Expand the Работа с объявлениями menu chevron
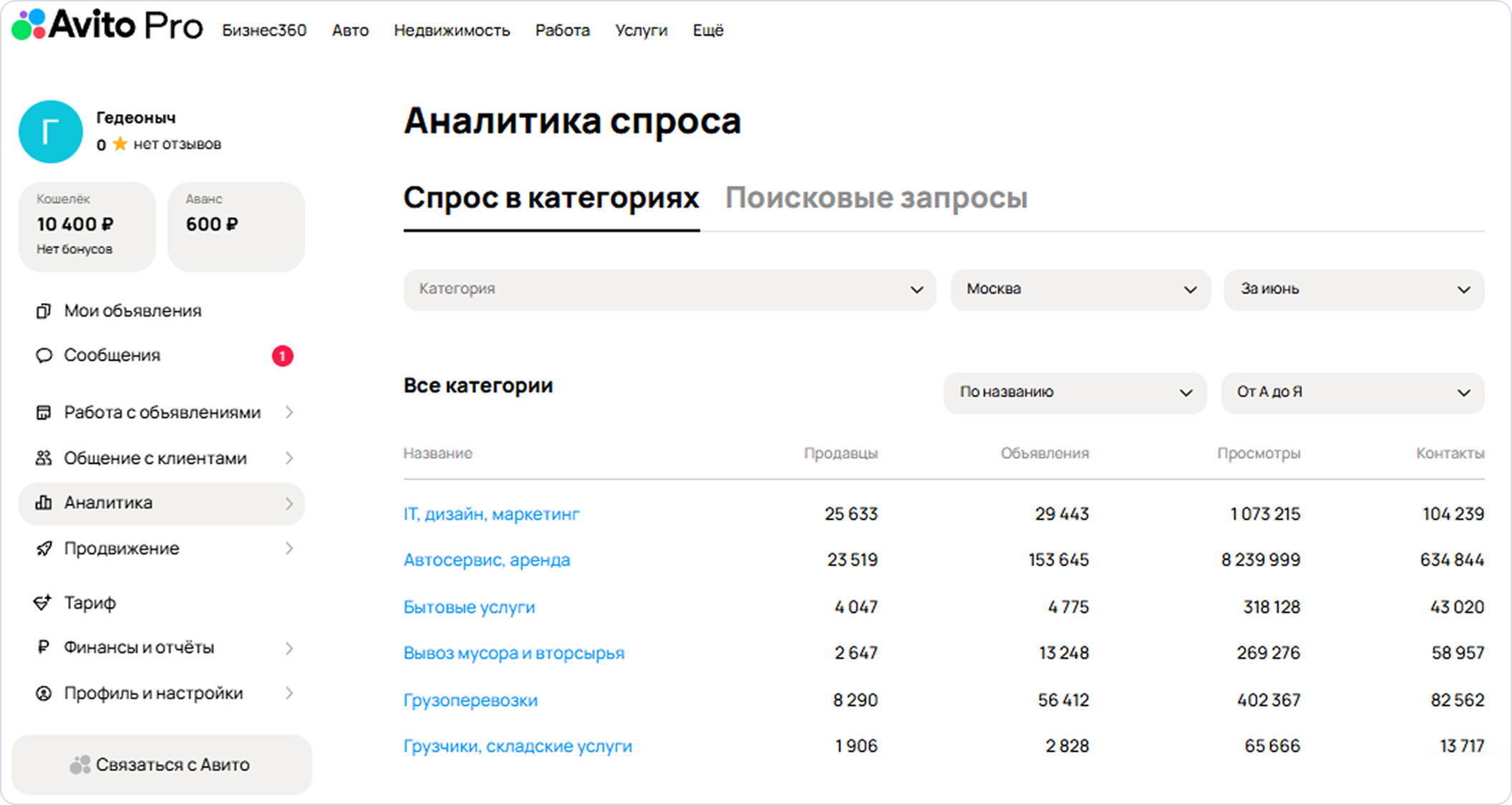 [289, 413]
